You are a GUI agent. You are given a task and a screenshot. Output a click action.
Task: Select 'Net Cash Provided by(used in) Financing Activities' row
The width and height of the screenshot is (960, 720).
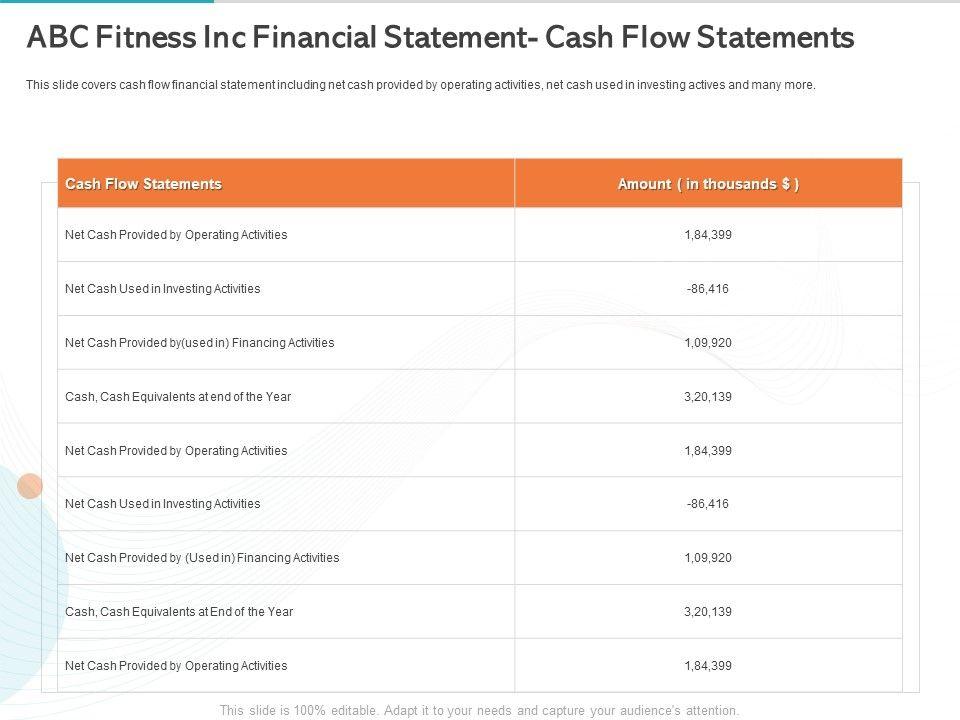click(199, 343)
